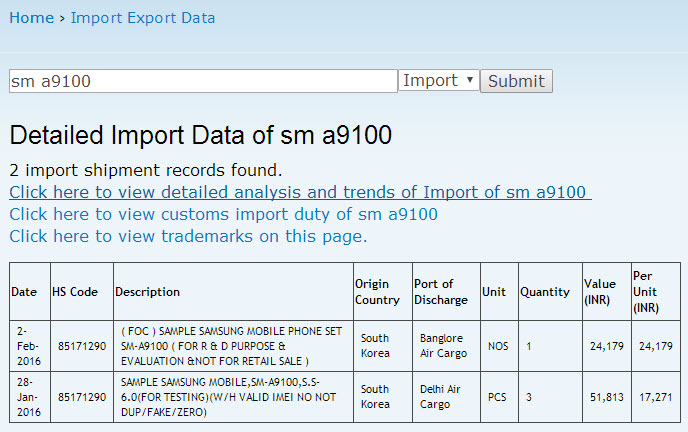Image resolution: width=688 pixels, height=432 pixels.
Task: Click the Port of Discharge header
Action: tap(441, 292)
